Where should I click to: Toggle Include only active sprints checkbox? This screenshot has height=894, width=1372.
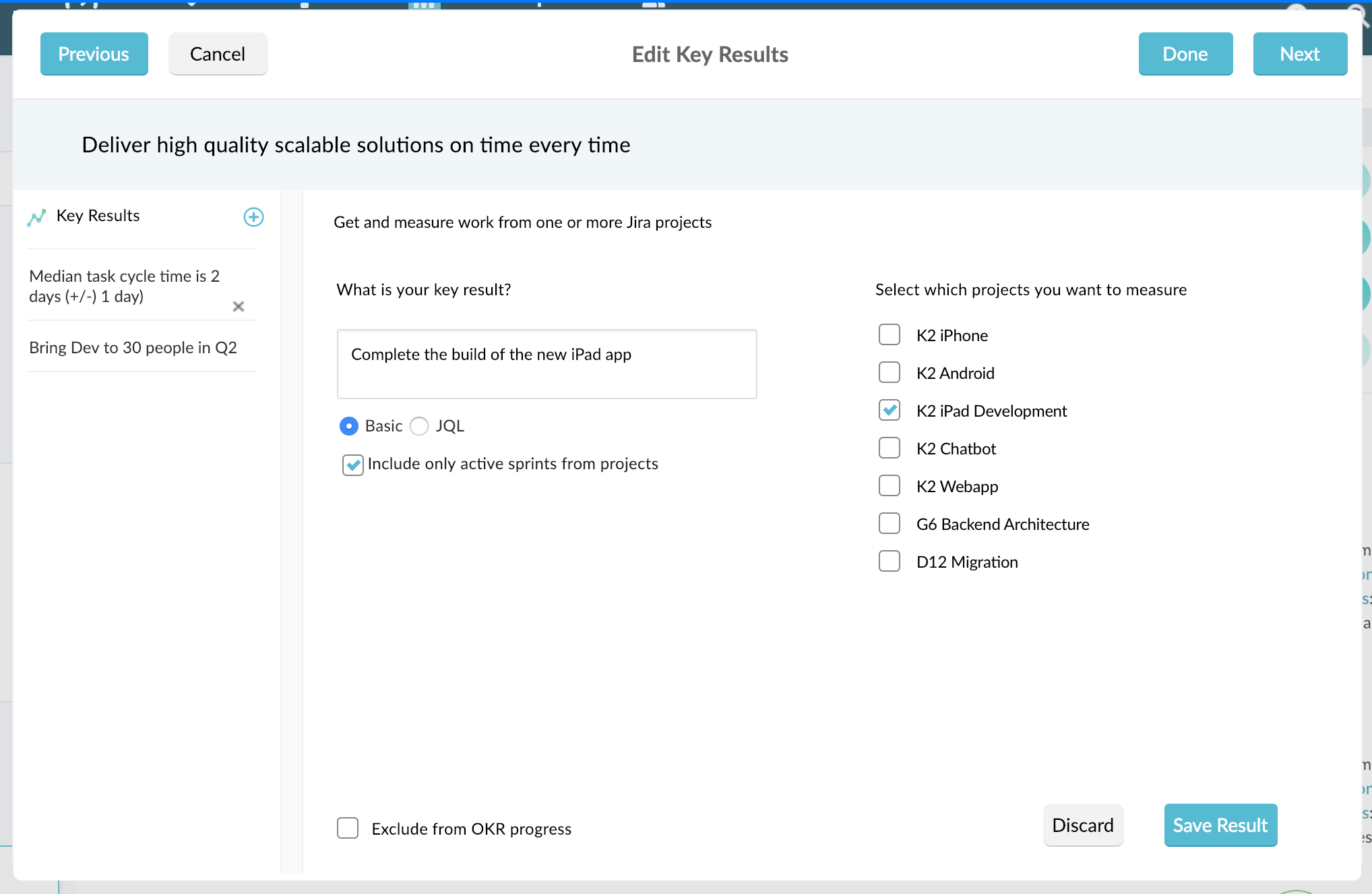click(x=352, y=465)
